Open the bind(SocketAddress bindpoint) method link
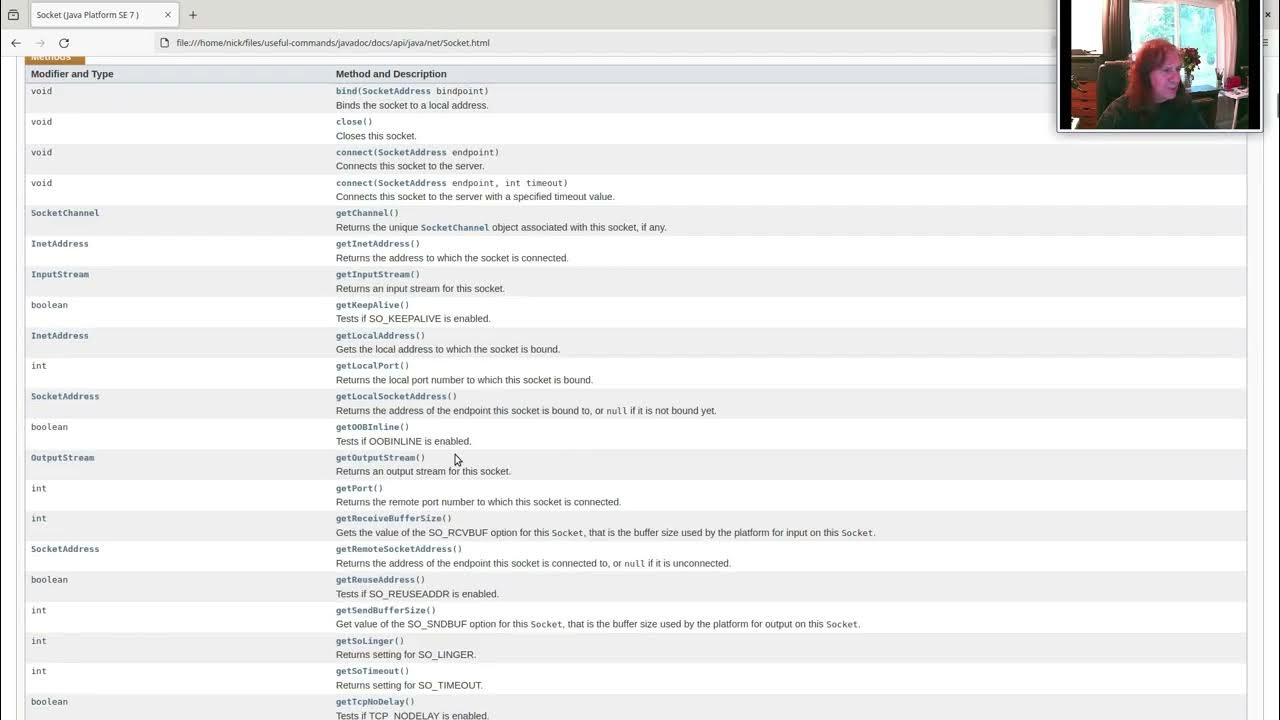The height and width of the screenshot is (720, 1280). (x=412, y=91)
